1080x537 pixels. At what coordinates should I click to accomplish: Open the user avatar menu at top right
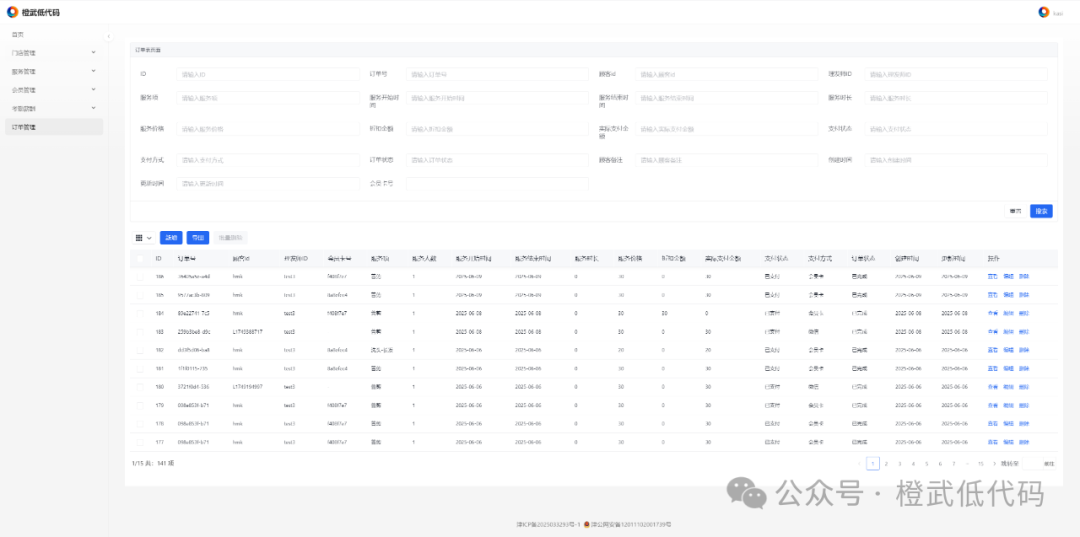tap(1044, 12)
